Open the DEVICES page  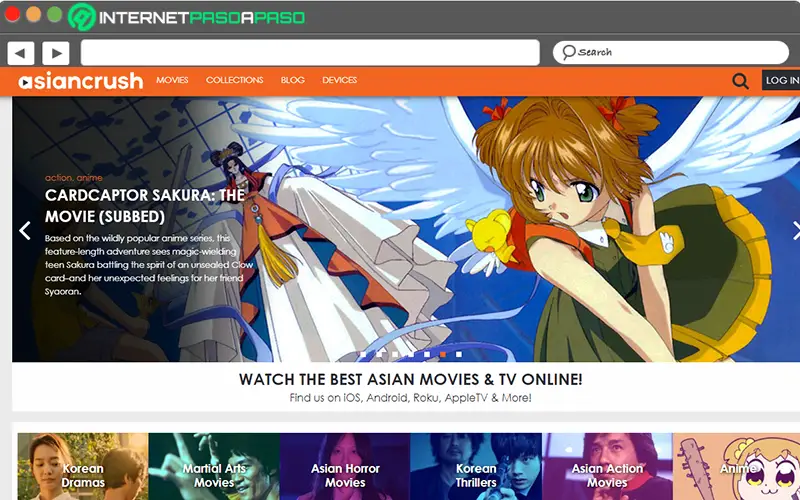click(340, 80)
